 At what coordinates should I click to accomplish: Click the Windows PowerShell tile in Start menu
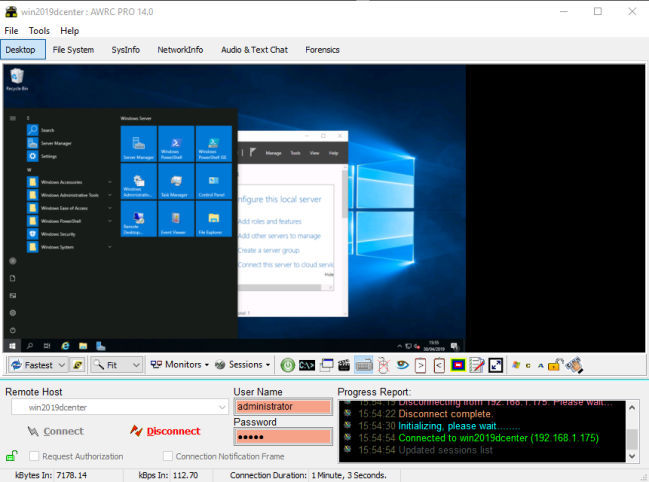click(176, 144)
